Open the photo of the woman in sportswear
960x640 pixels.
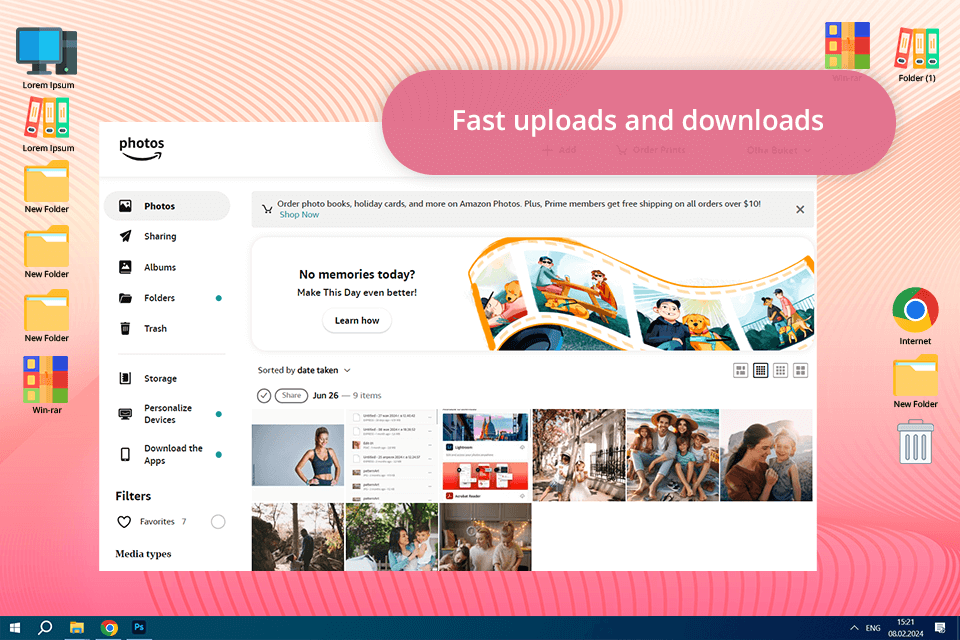coord(298,455)
